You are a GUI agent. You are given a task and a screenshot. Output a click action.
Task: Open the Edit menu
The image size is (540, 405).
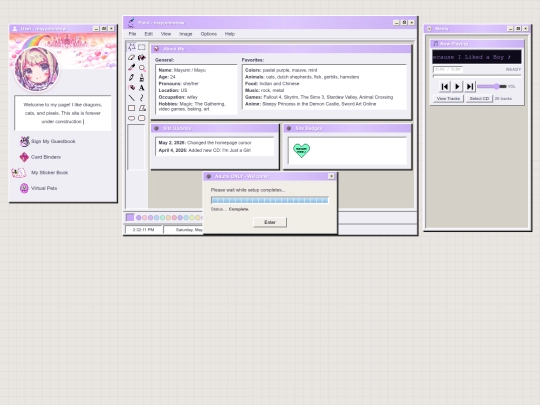click(148, 34)
